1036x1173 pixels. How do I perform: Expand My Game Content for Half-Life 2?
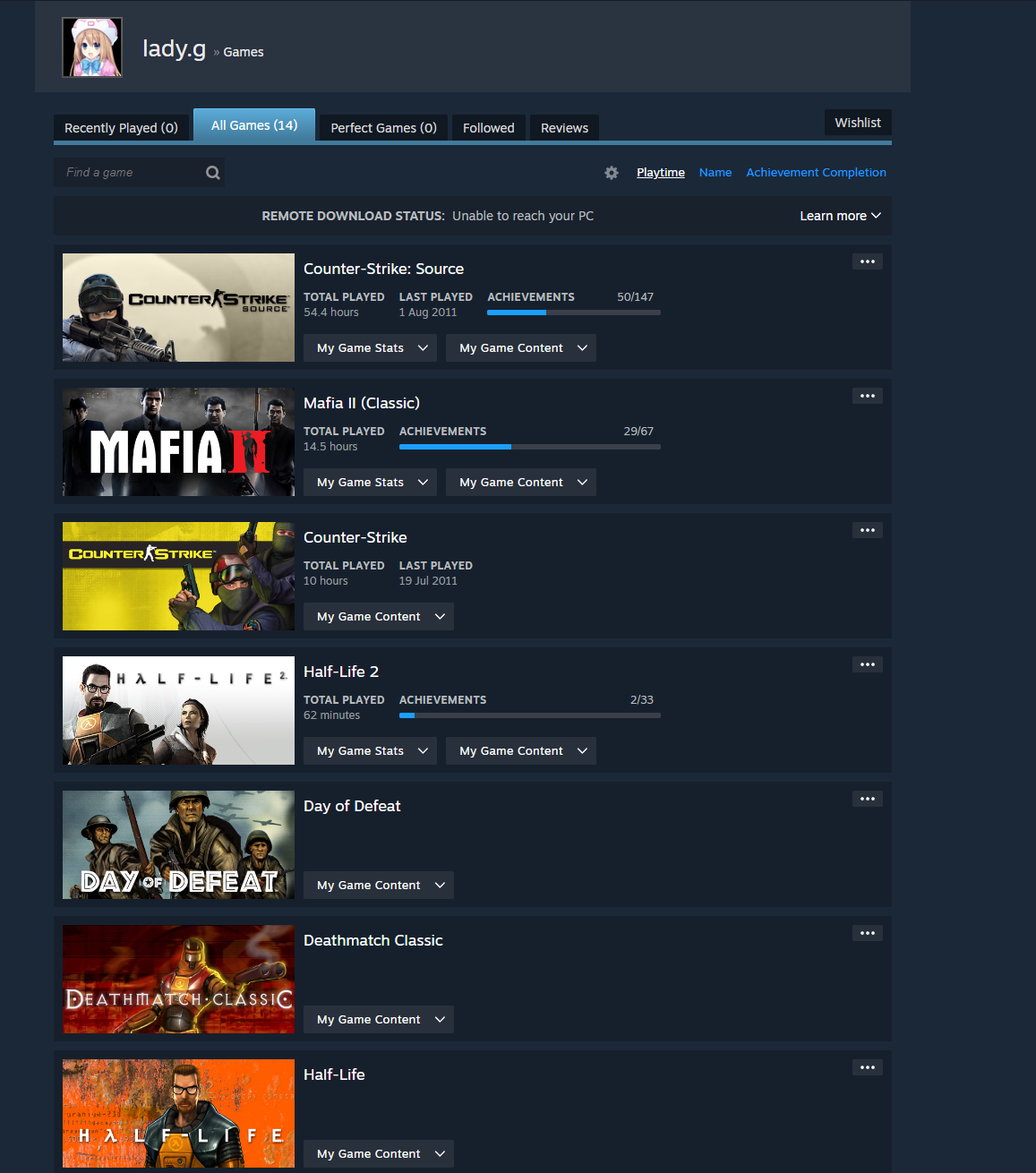[x=521, y=750]
